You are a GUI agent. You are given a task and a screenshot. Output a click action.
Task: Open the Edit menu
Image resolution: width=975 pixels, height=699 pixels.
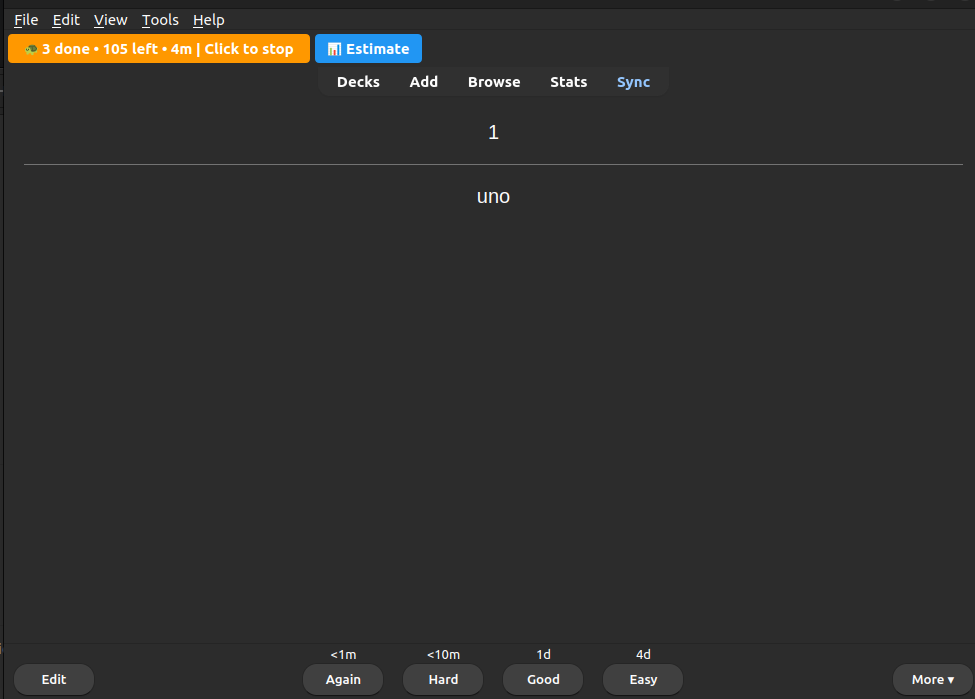[x=65, y=19]
